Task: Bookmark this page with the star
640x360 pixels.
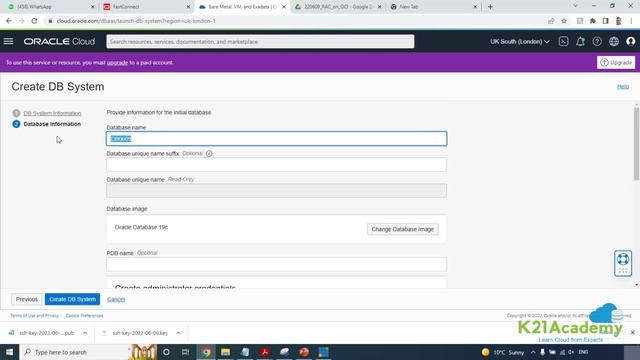Action: coord(564,21)
